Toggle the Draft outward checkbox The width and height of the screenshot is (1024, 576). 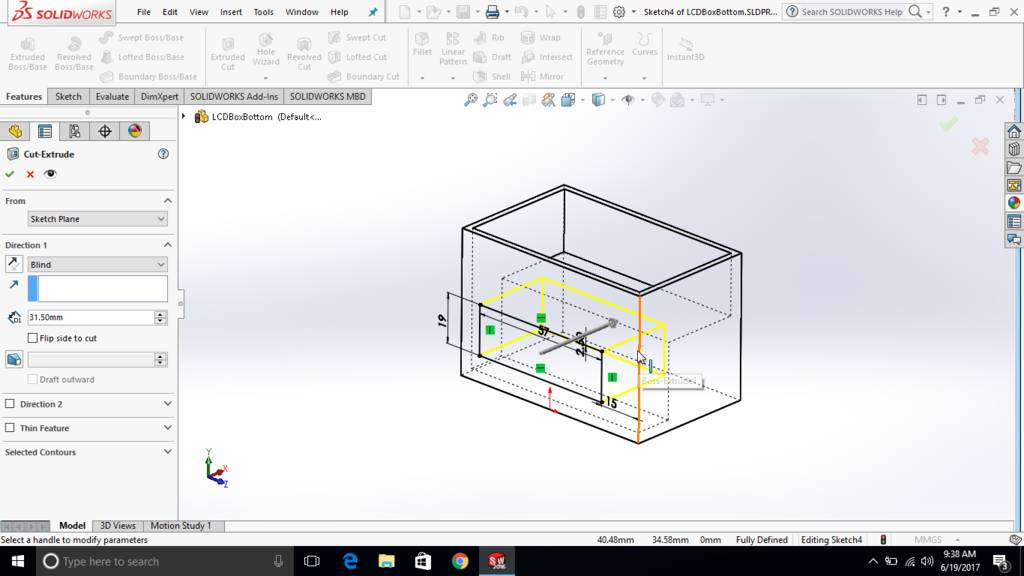coord(33,379)
